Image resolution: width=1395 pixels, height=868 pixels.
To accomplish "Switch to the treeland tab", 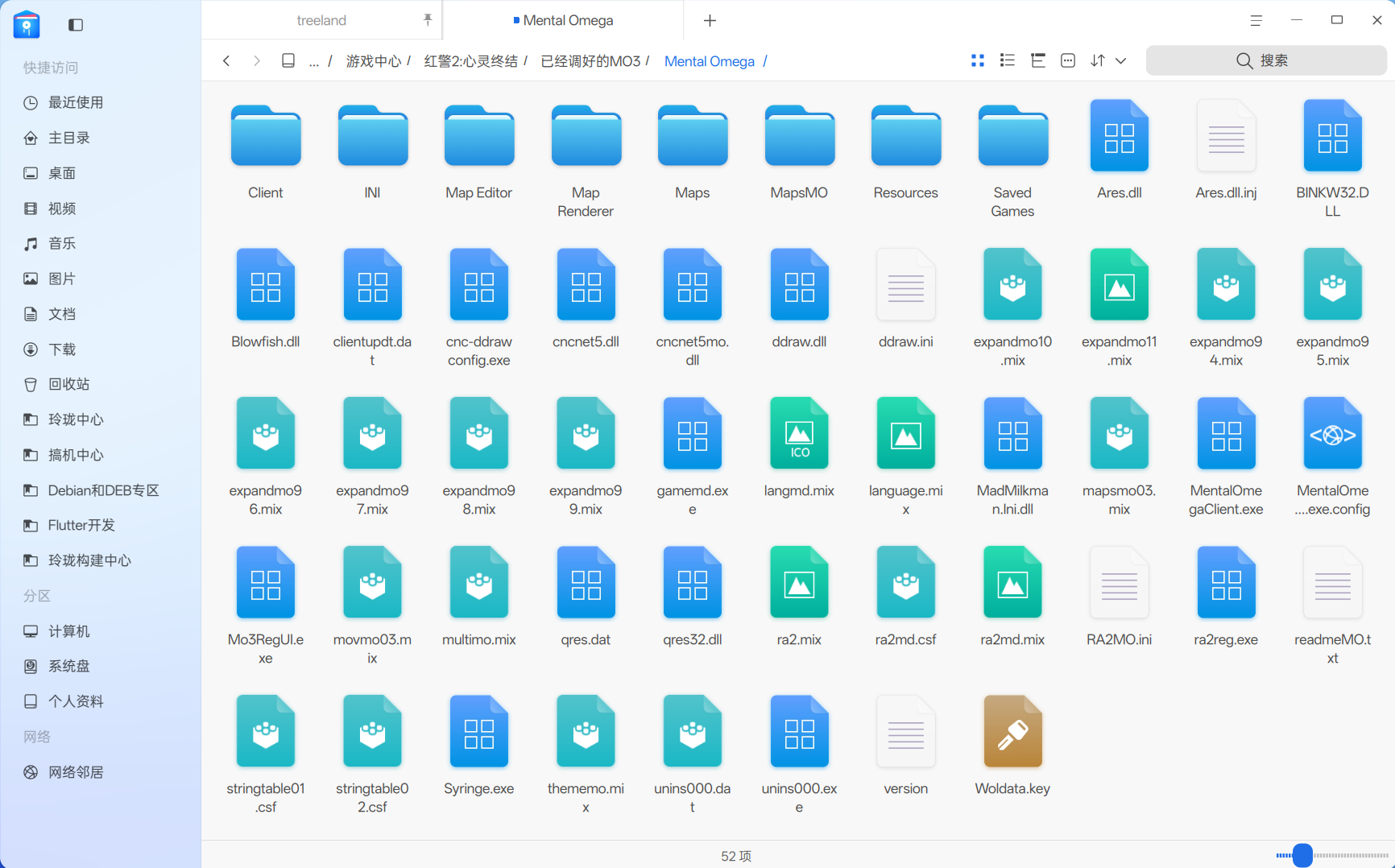I will pos(321,20).
